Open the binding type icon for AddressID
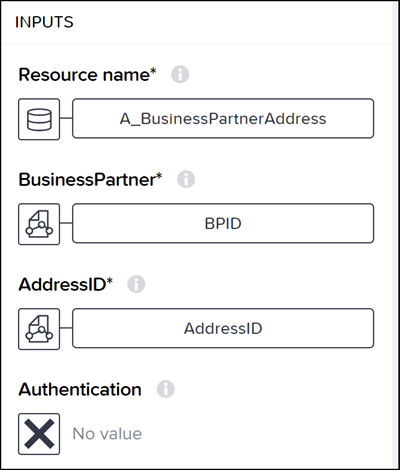This screenshot has height=471, width=400. (39, 329)
